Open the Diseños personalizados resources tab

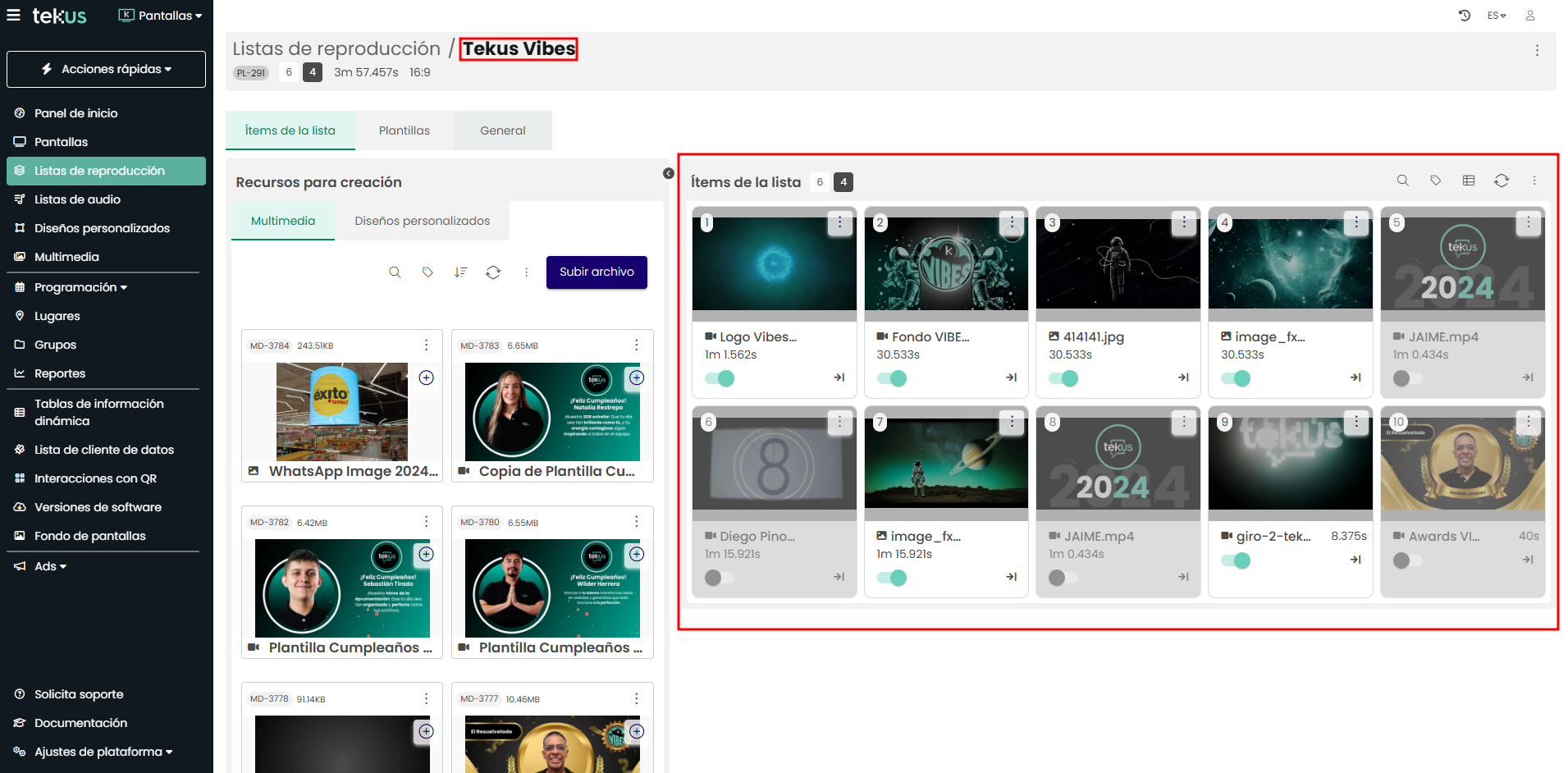(x=422, y=221)
